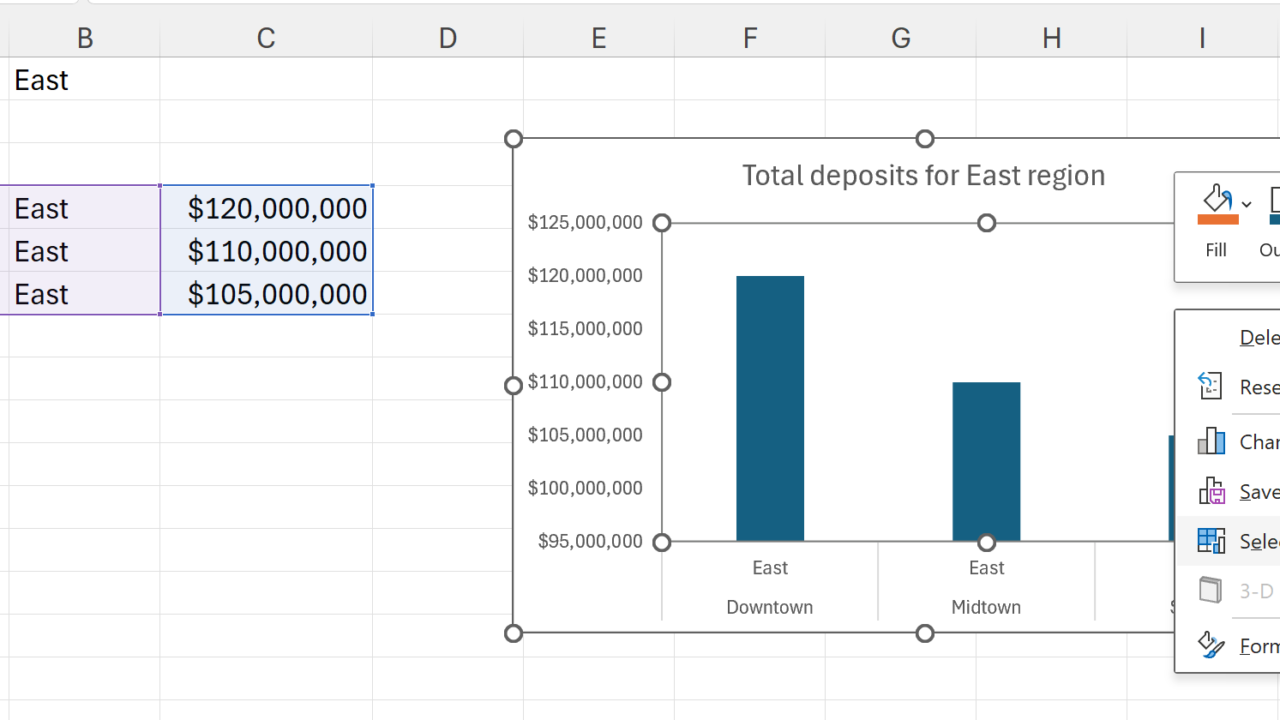1280x720 pixels.
Task: Click the Change Chart Type icon
Action: 1211,441
